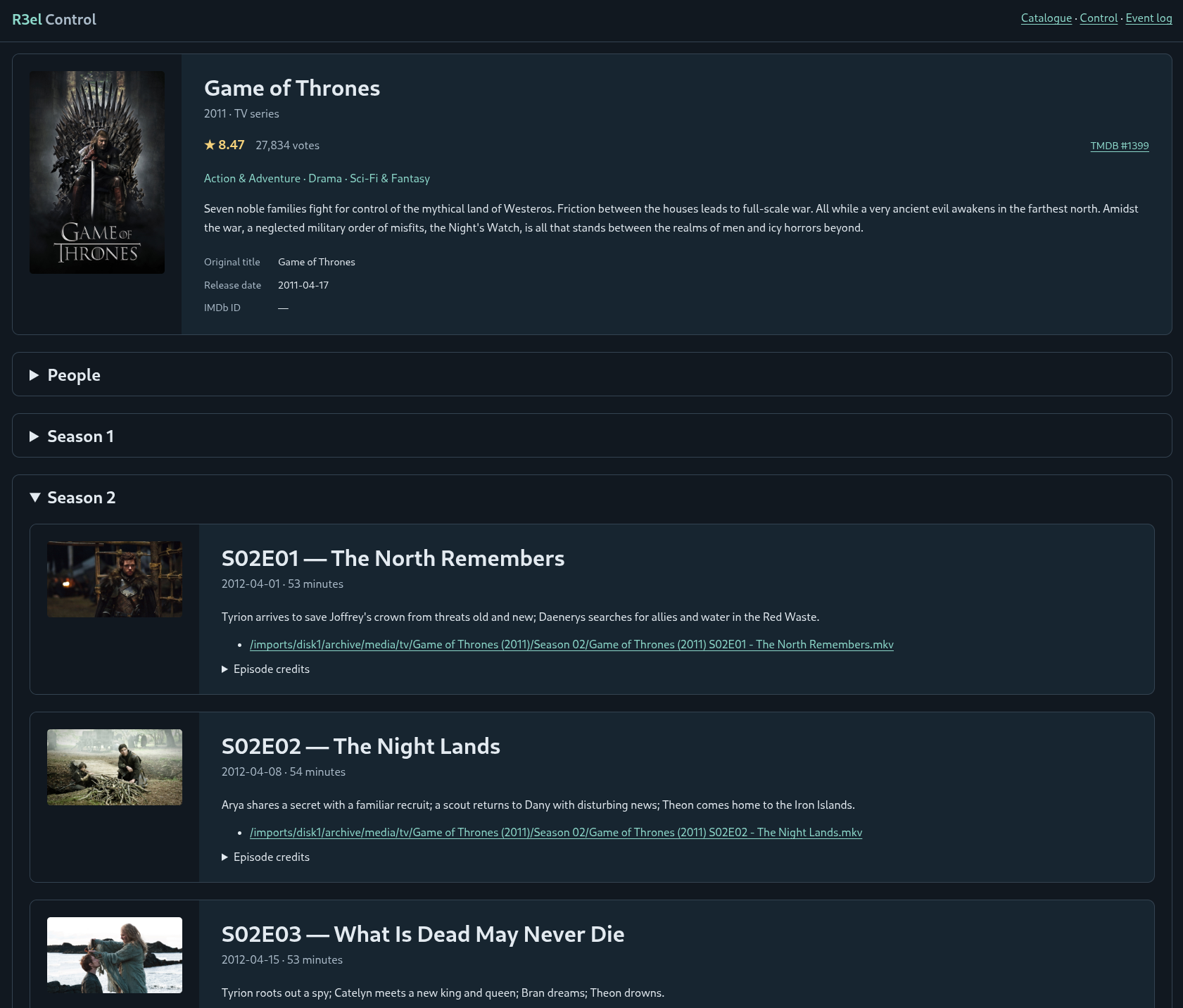This screenshot has width=1183, height=1008.
Task: Click the S02E01 episode thumbnail
Action: (x=115, y=579)
